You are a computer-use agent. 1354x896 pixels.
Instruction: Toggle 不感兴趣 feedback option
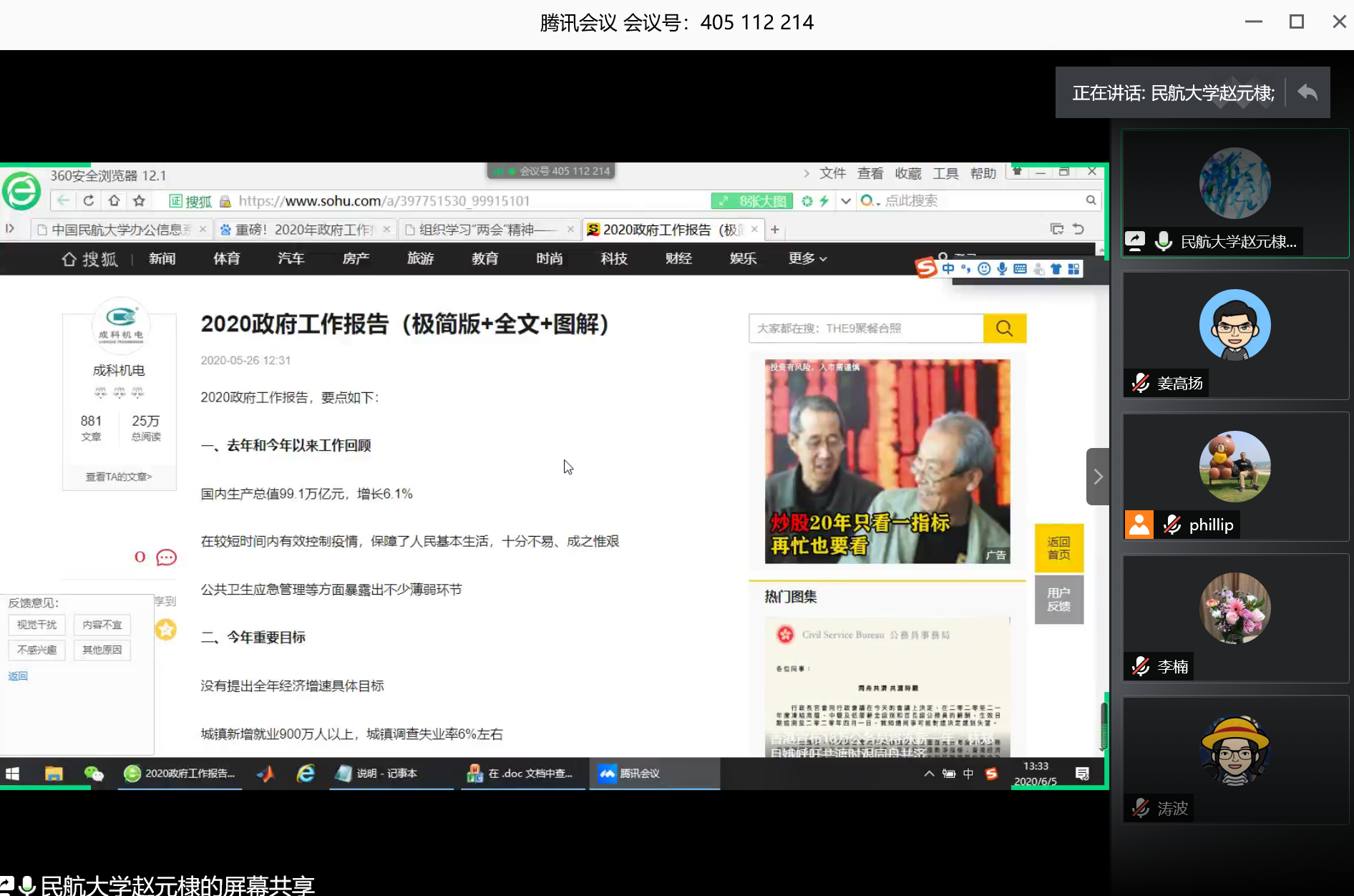coord(37,650)
